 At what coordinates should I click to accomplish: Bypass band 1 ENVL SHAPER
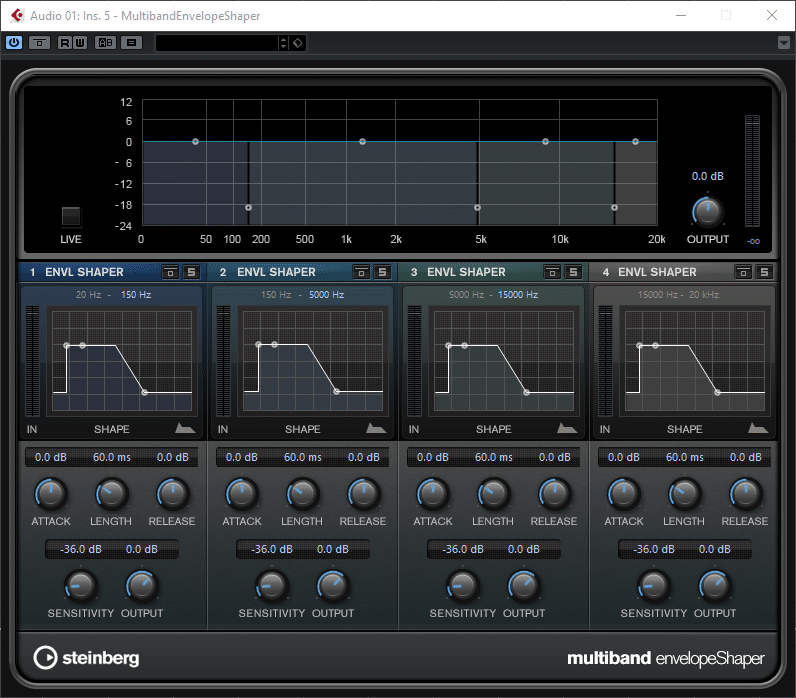[171, 272]
